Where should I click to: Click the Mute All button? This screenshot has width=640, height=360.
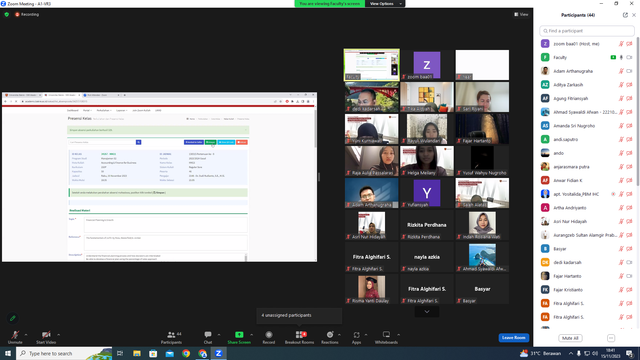click(x=570, y=338)
